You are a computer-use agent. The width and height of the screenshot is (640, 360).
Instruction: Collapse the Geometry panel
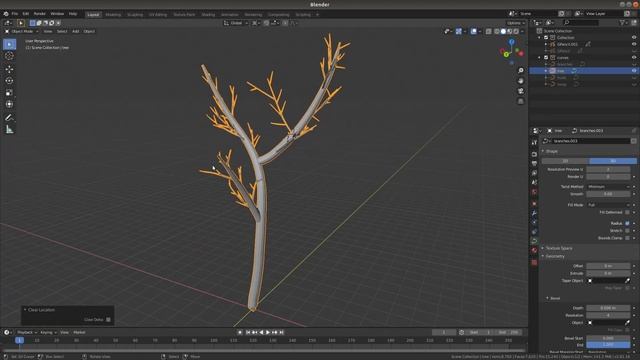point(543,256)
